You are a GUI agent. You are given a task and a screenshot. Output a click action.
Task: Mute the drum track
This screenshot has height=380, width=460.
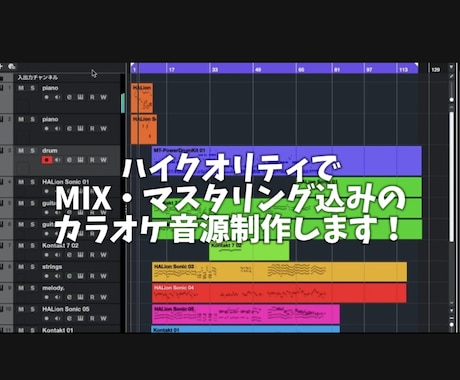click(x=21, y=151)
